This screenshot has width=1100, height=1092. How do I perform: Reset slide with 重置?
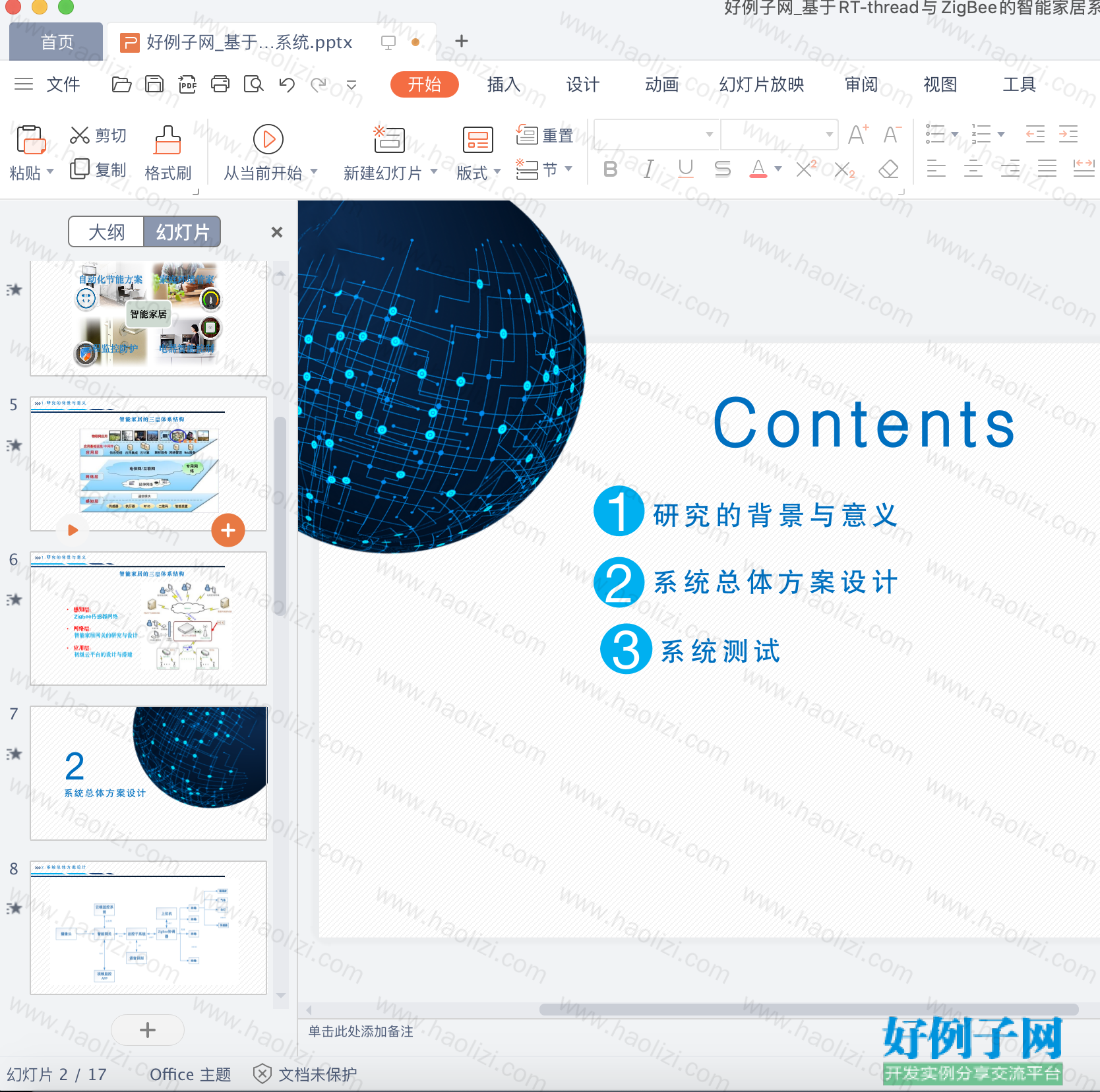click(x=544, y=135)
